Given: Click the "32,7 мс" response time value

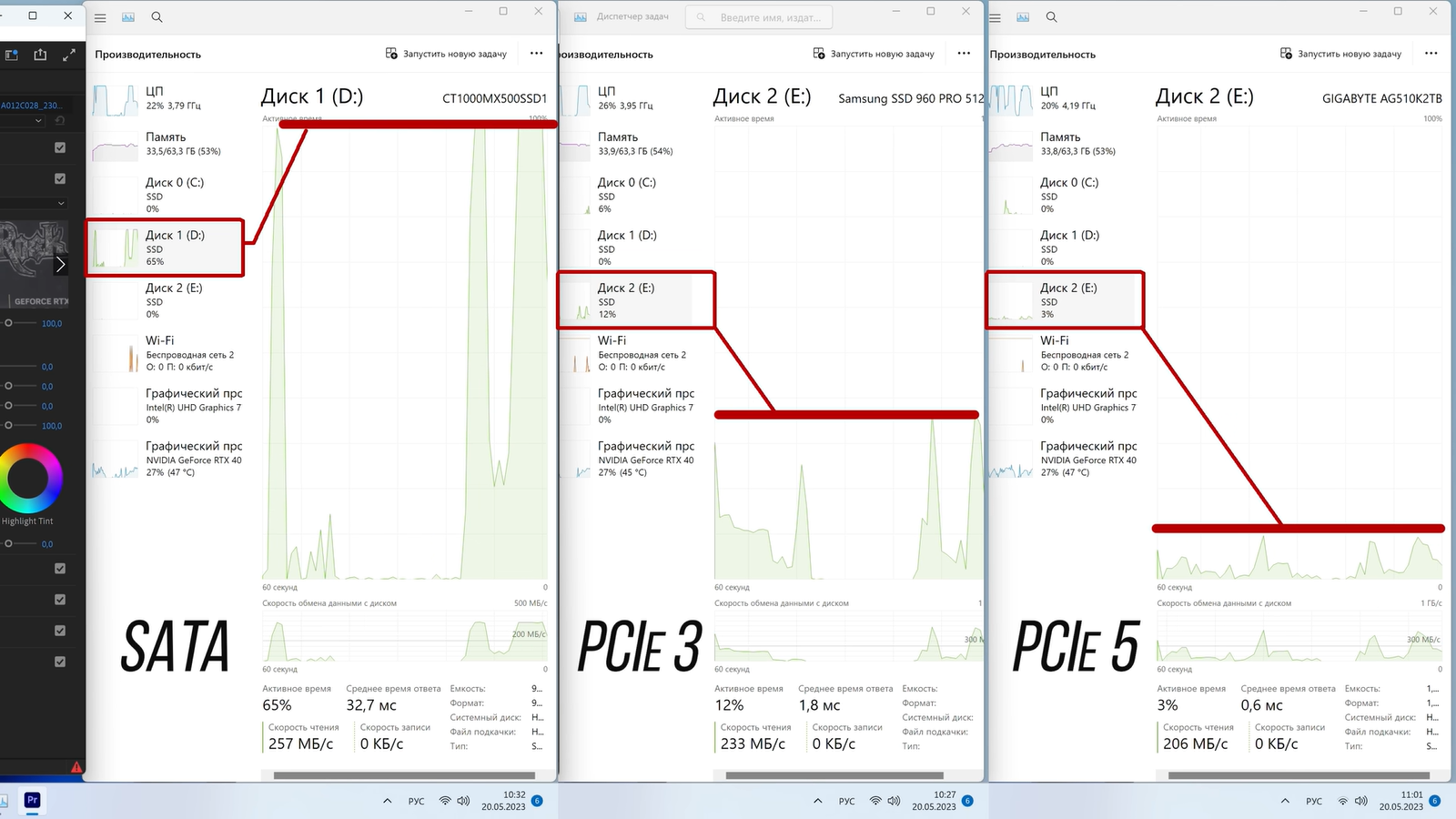Looking at the screenshot, I should [371, 705].
